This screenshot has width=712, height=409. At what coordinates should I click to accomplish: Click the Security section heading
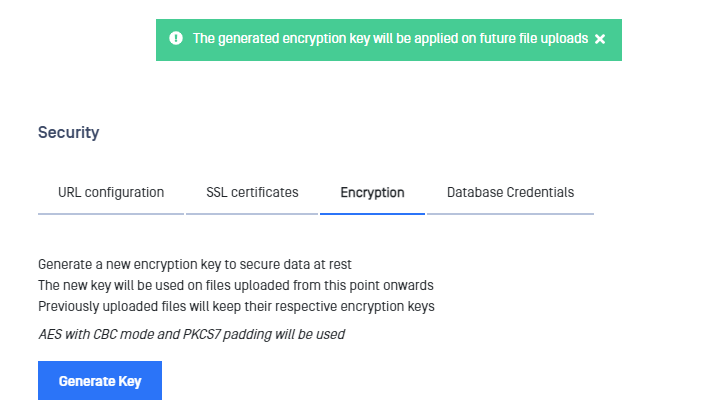(x=69, y=133)
